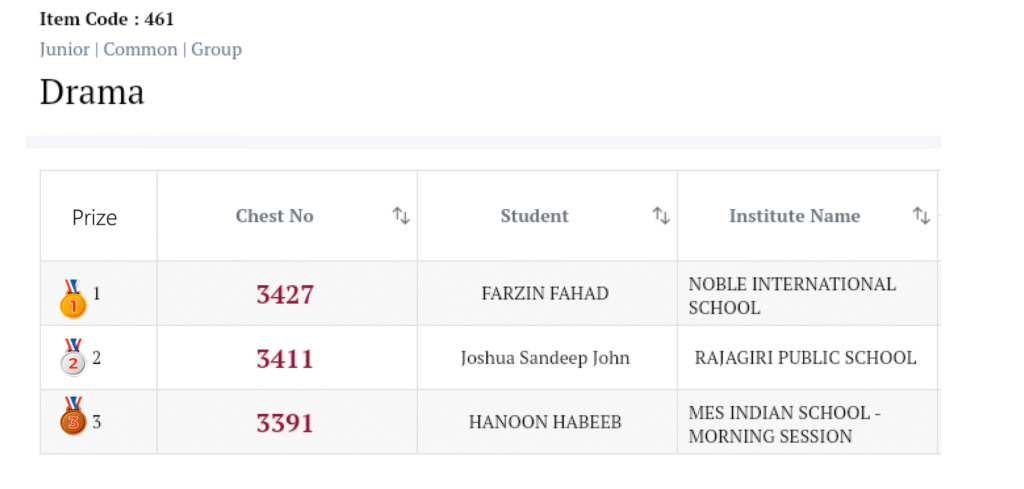Screen dimensions: 1024x489
Task: Click the Student column header label
Action: (534, 216)
